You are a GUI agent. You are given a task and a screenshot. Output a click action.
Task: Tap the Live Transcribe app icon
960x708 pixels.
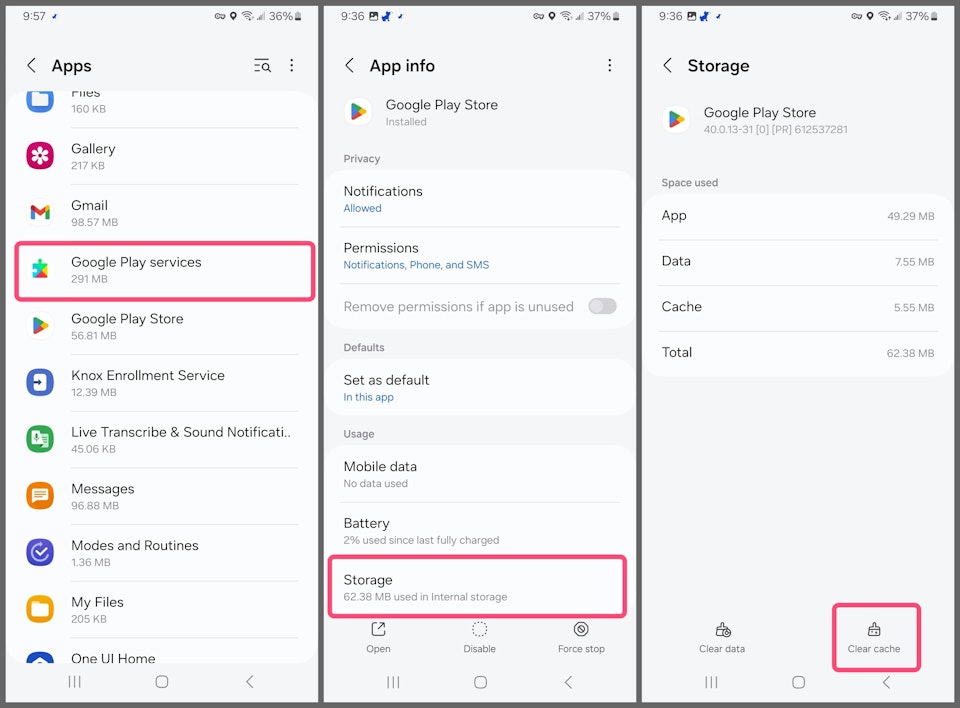click(x=40, y=439)
